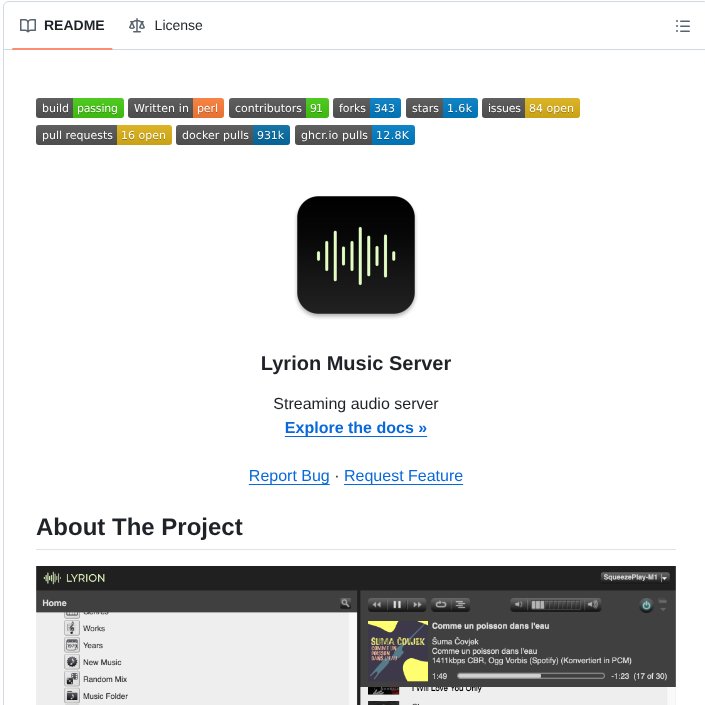Click the Lyrion Music Server title
This screenshot has width=705, height=705.
(x=356, y=363)
